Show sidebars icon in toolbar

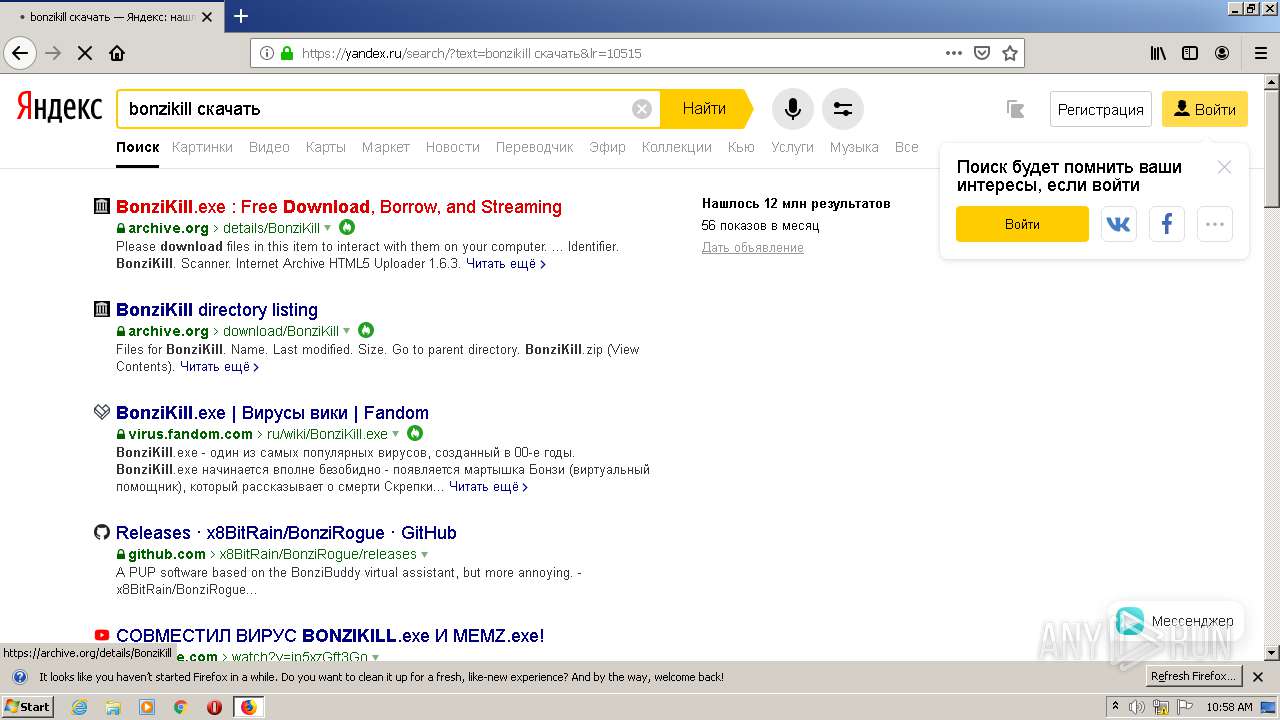[1190, 53]
